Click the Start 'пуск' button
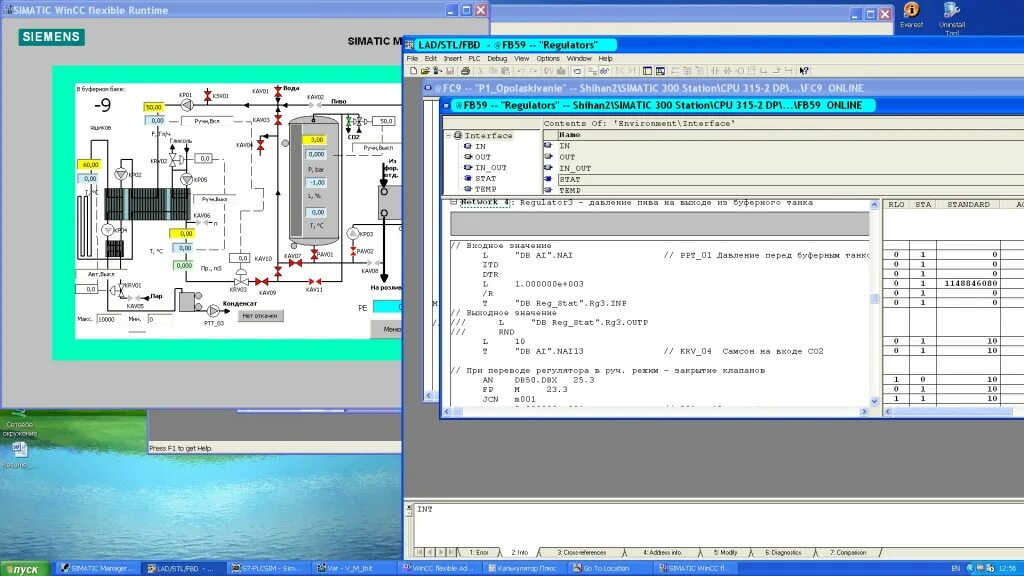 (25, 569)
